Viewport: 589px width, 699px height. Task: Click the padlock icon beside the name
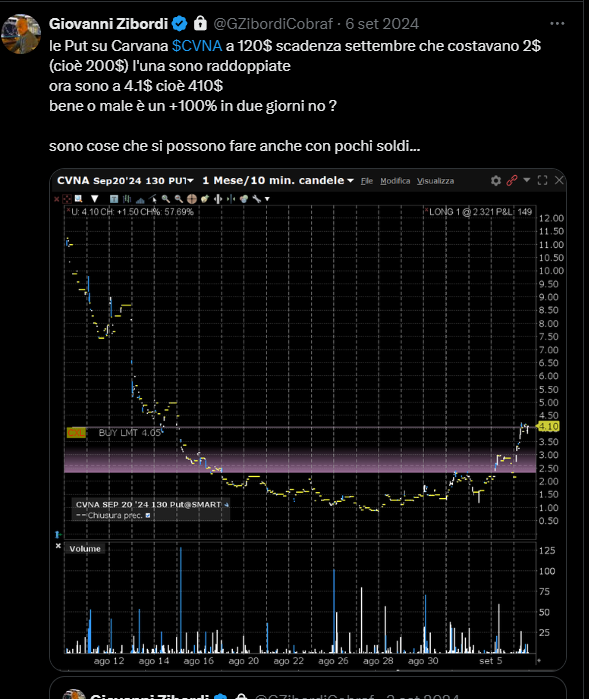(x=200, y=23)
